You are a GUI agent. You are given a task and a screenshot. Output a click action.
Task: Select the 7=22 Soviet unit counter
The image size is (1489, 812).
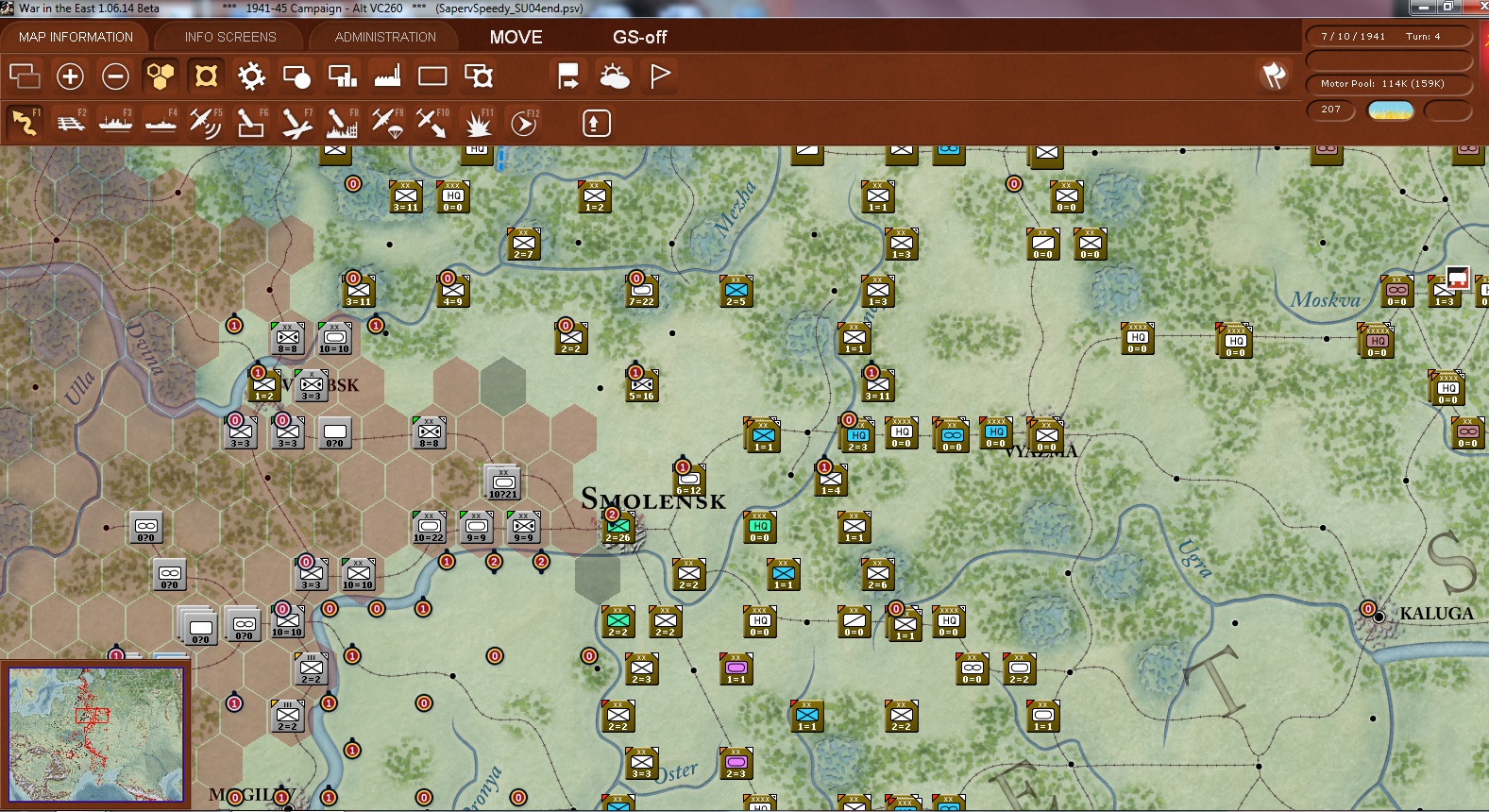642,292
